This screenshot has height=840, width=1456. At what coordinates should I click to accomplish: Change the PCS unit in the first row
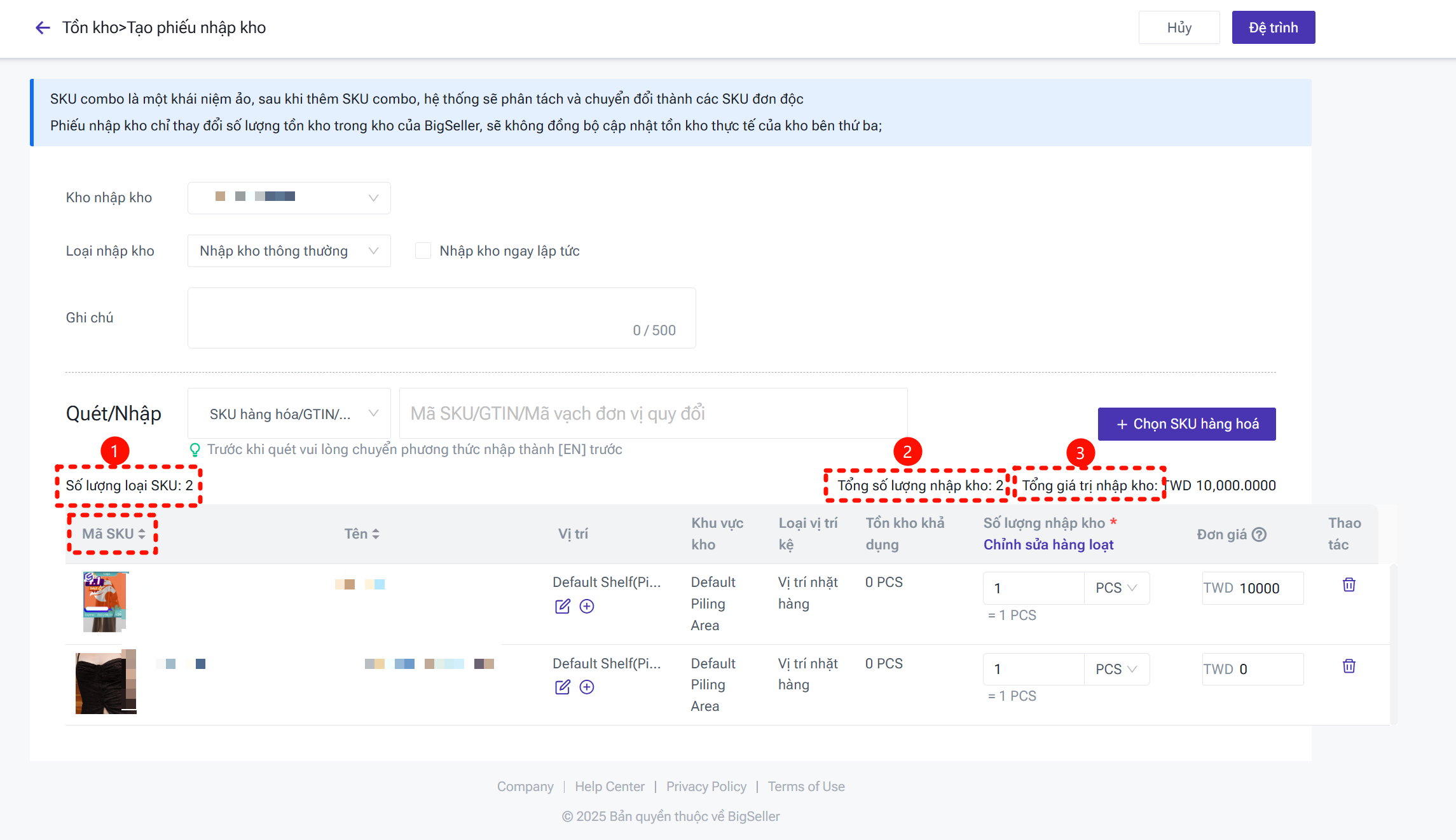point(1116,588)
